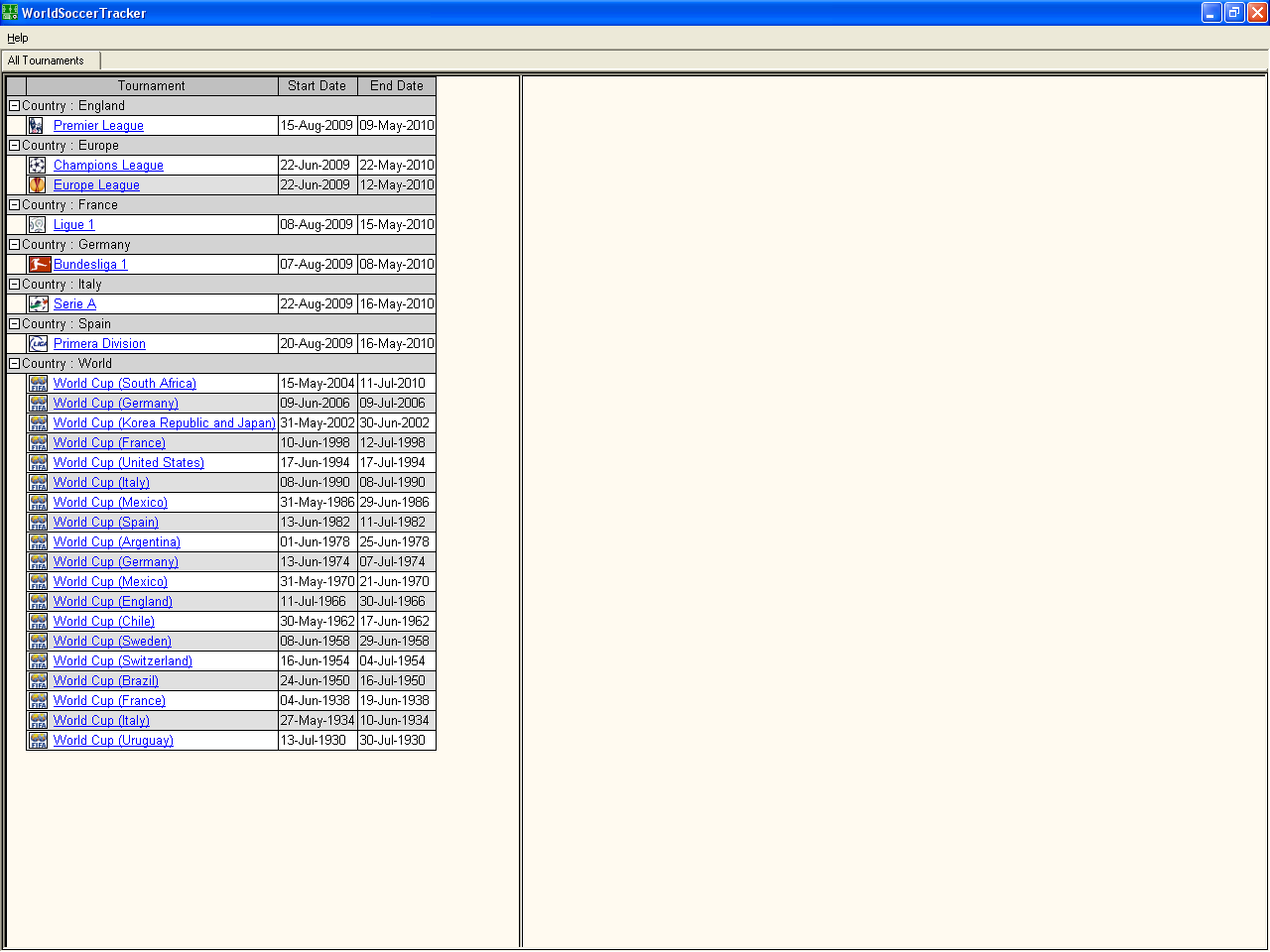Open the Champions League link
The height and width of the screenshot is (952, 1270).
click(x=108, y=166)
